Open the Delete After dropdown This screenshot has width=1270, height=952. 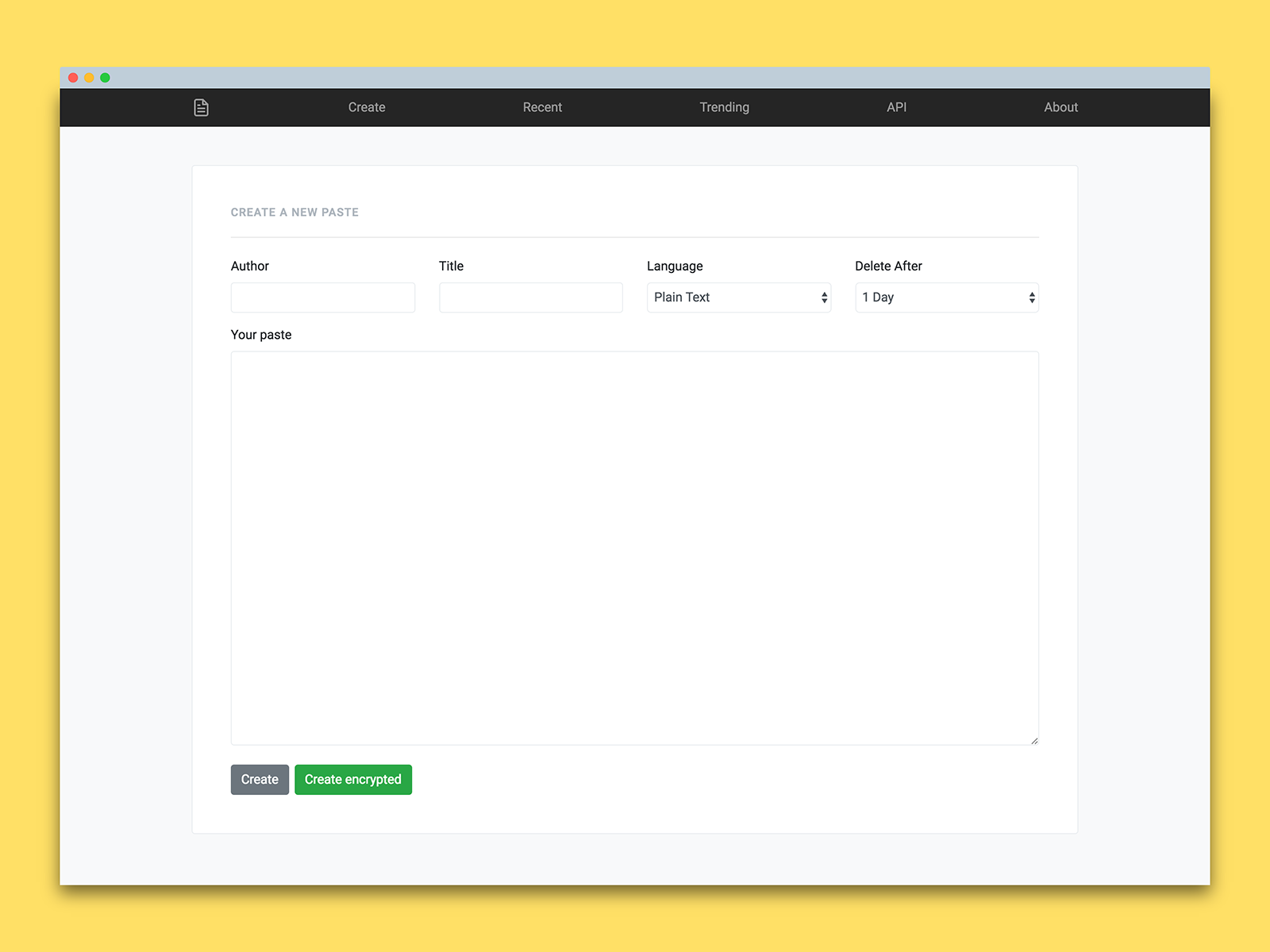(x=946, y=297)
